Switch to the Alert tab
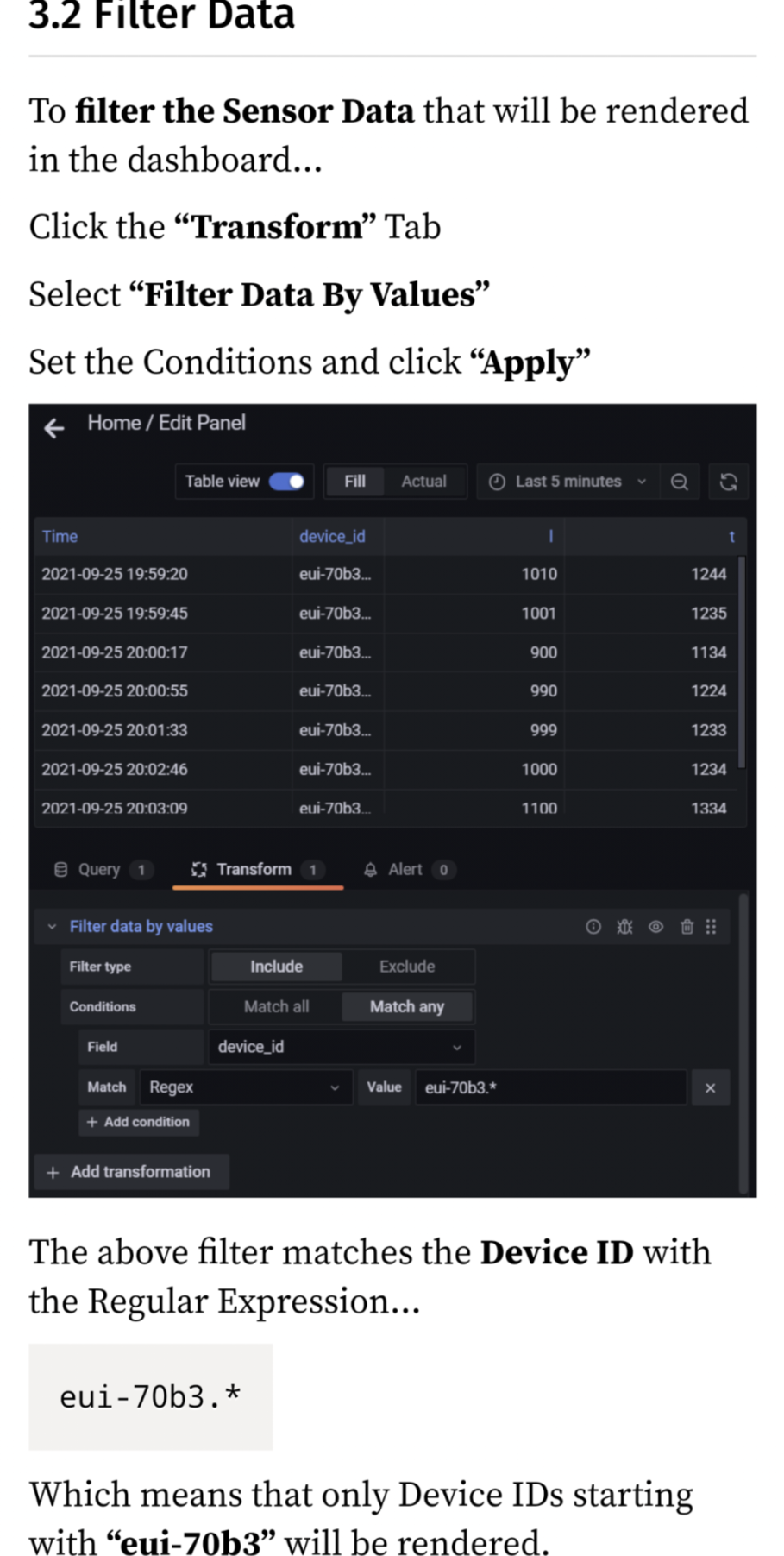This screenshot has width=784, height=1556. pyautogui.click(x=405, y=870)
